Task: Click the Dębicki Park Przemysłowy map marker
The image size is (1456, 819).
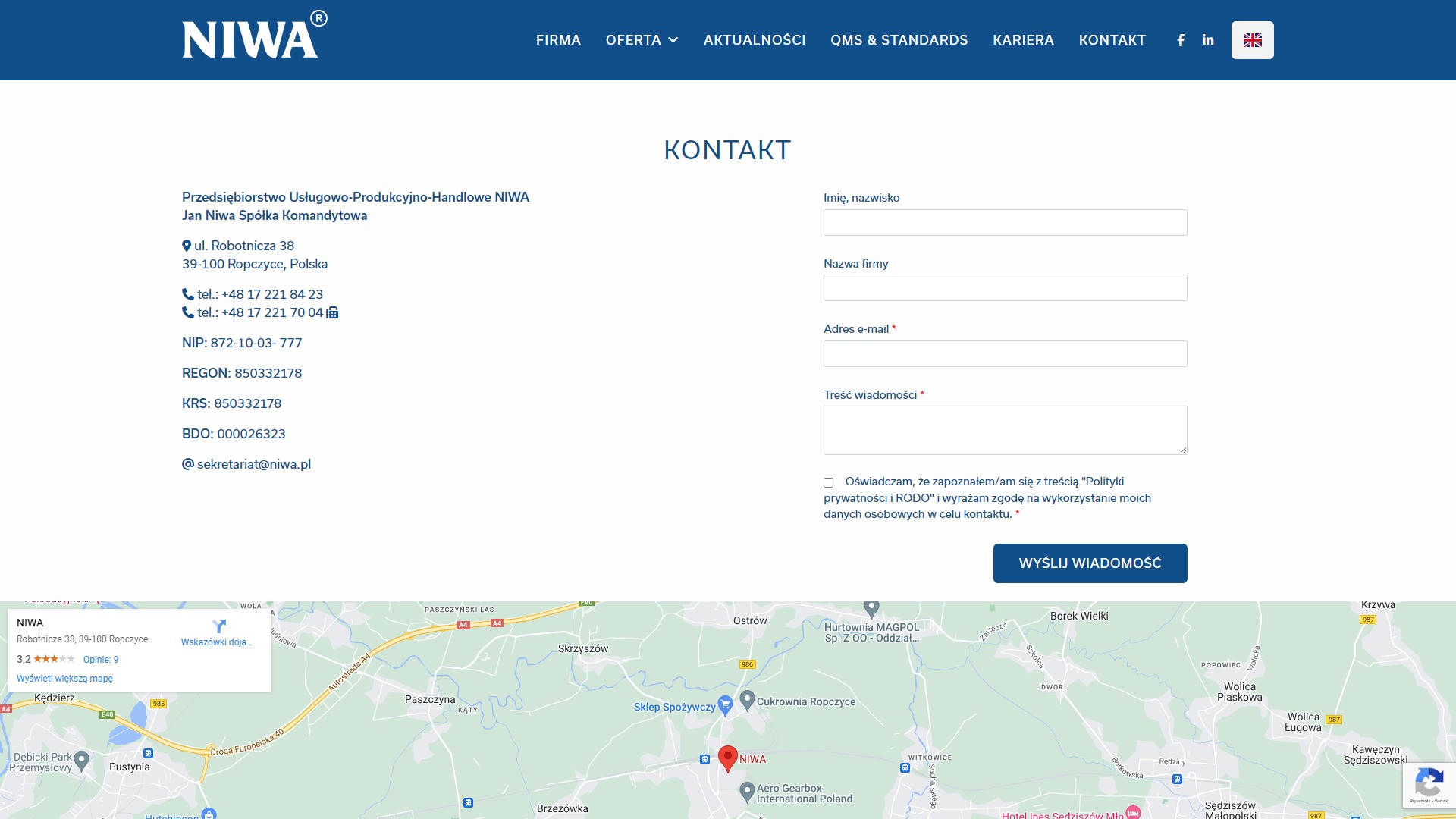Action: 82,760
